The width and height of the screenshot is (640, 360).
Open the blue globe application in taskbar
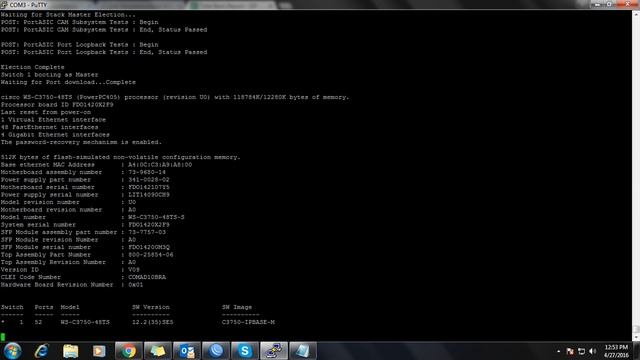216,351
